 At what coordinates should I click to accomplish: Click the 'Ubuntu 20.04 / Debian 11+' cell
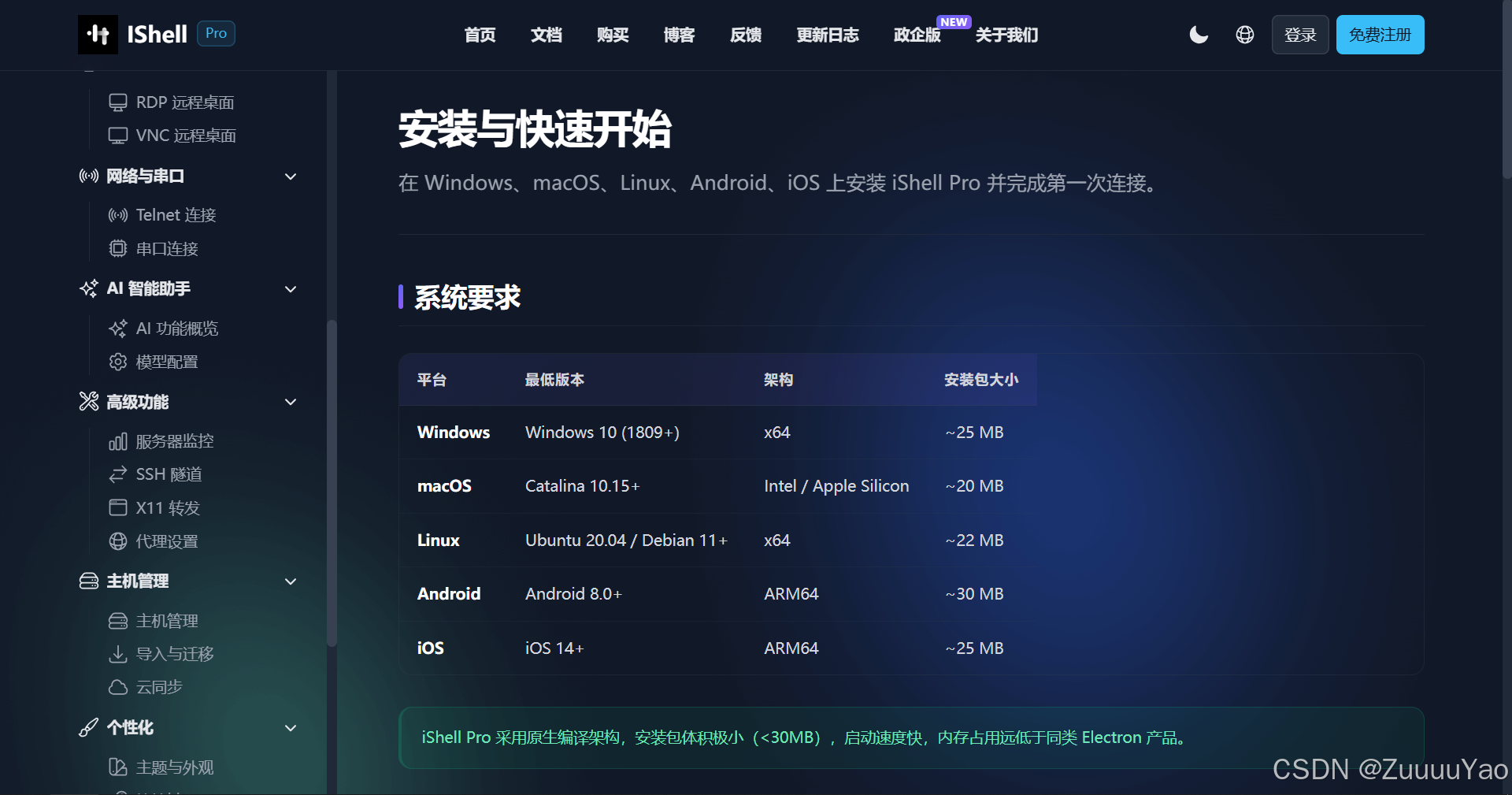pyautogui.click(x=627, y=541)
